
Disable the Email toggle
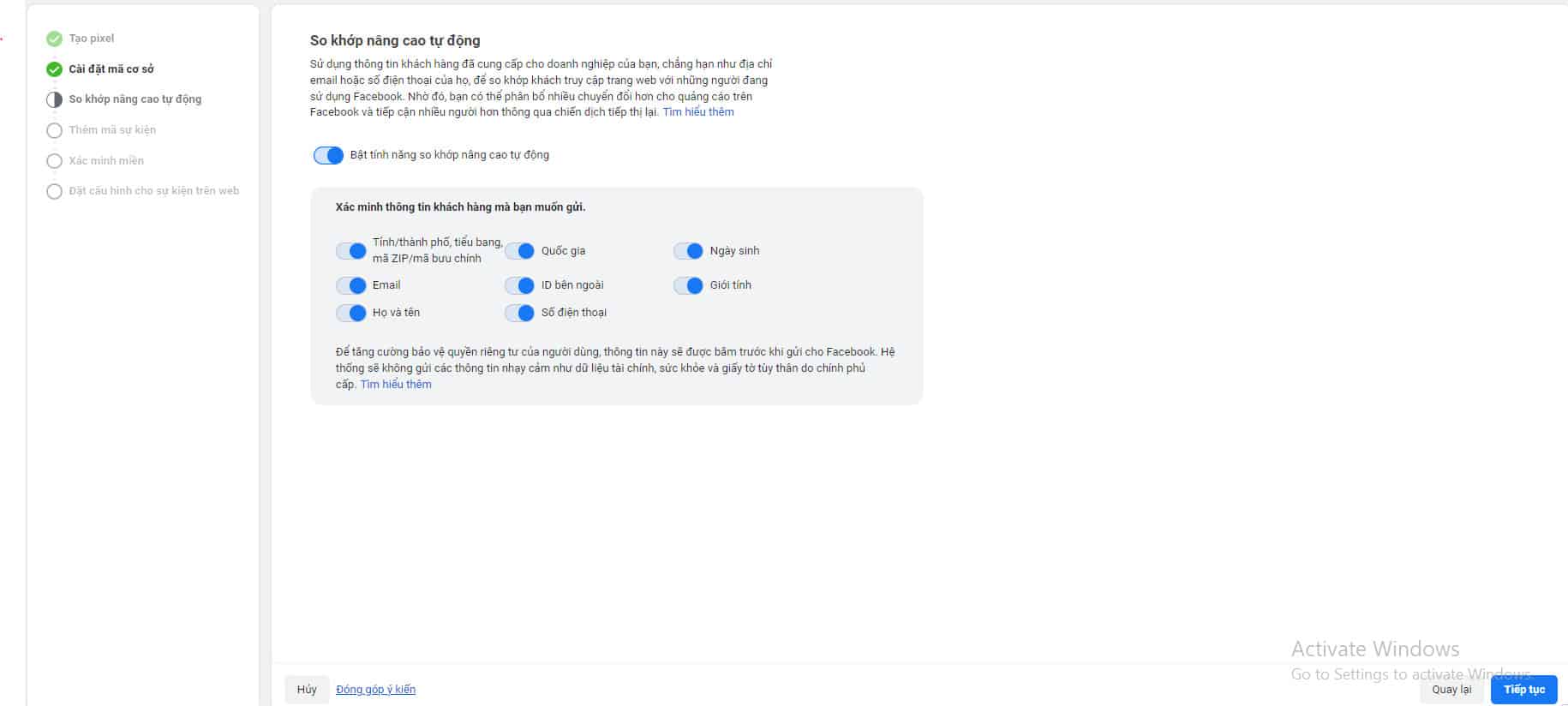point(350,285)
